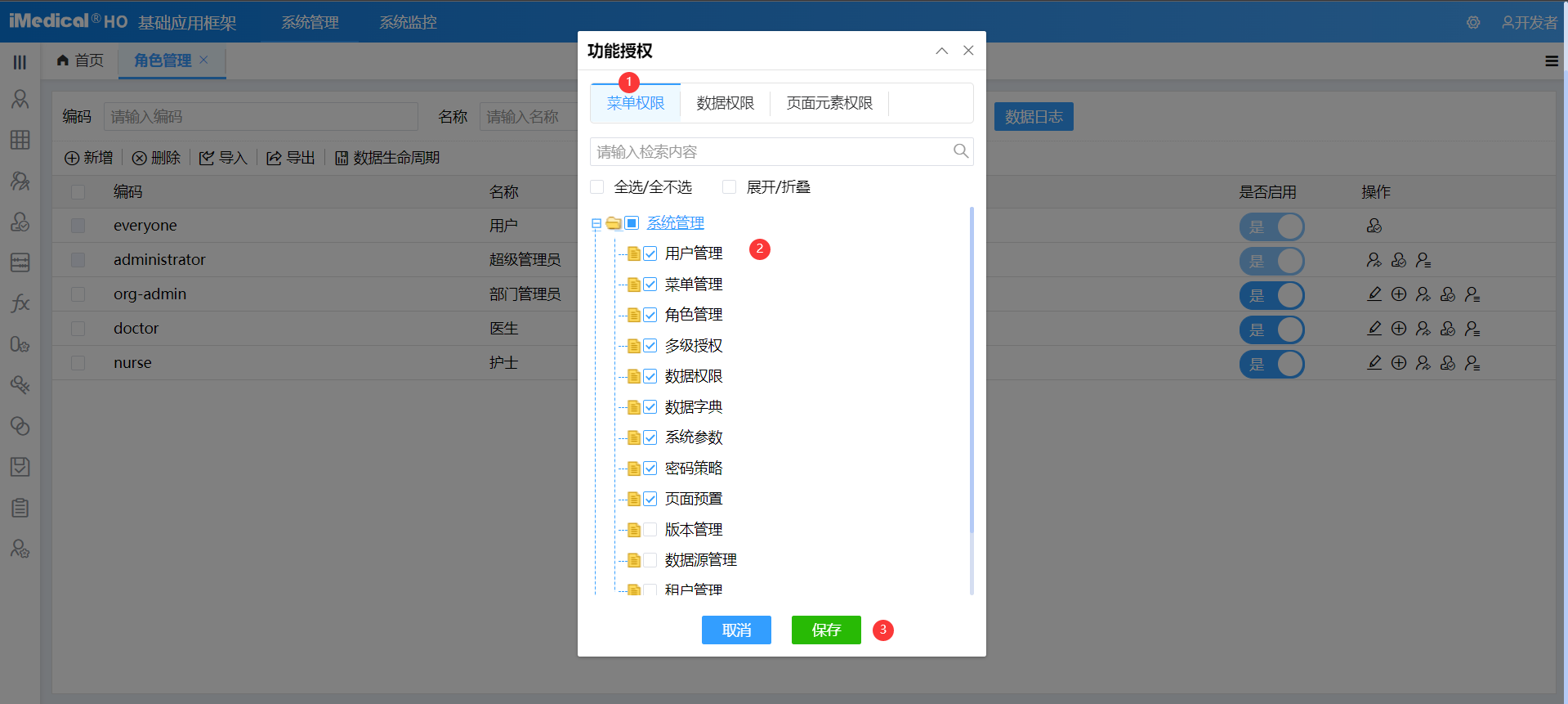This screenshot has height=704, width=1568.
Task: Click the green 保存 button
Action: (826, 630)
